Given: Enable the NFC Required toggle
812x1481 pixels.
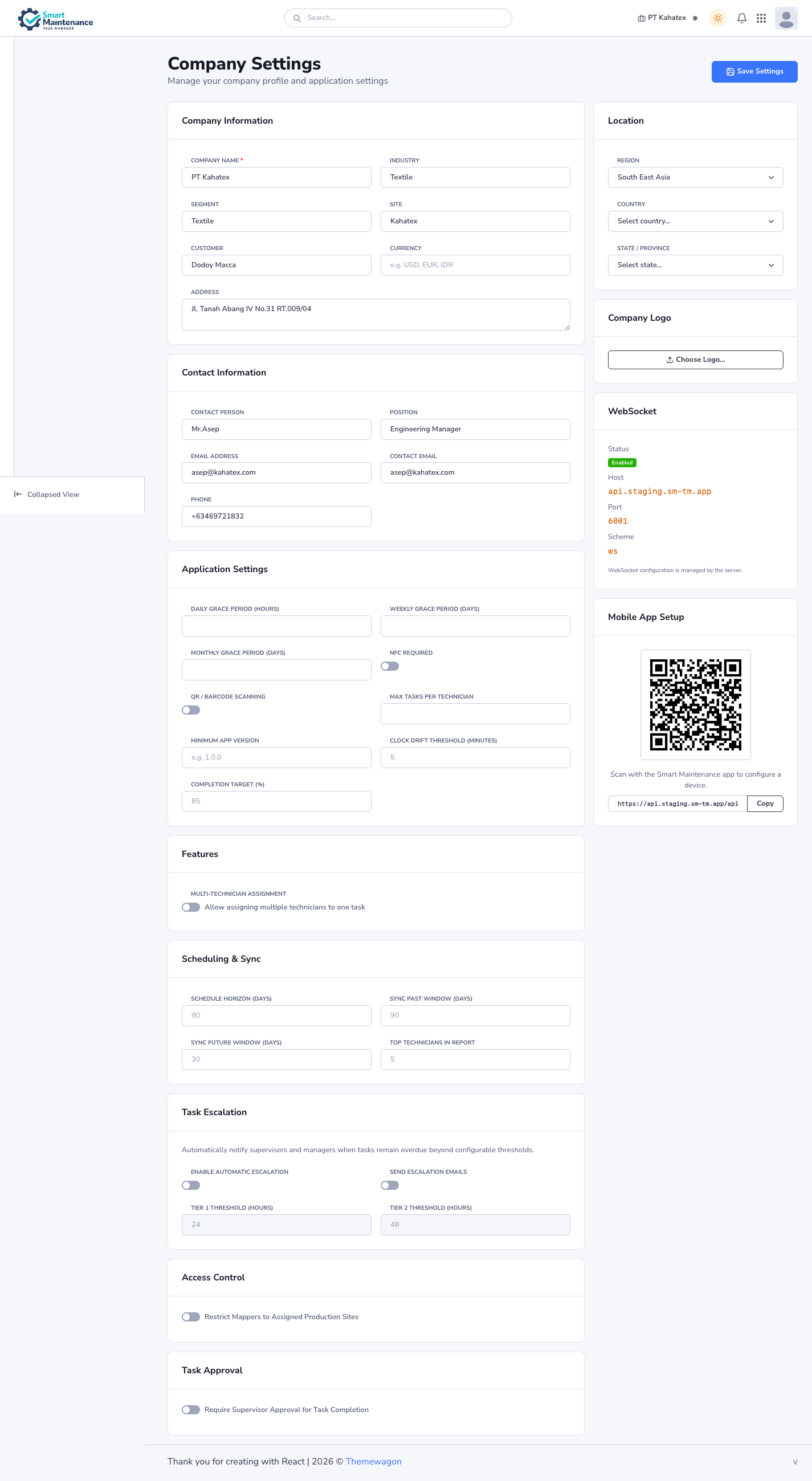Looking at the screenshot, I should click(x=389, y=666).
